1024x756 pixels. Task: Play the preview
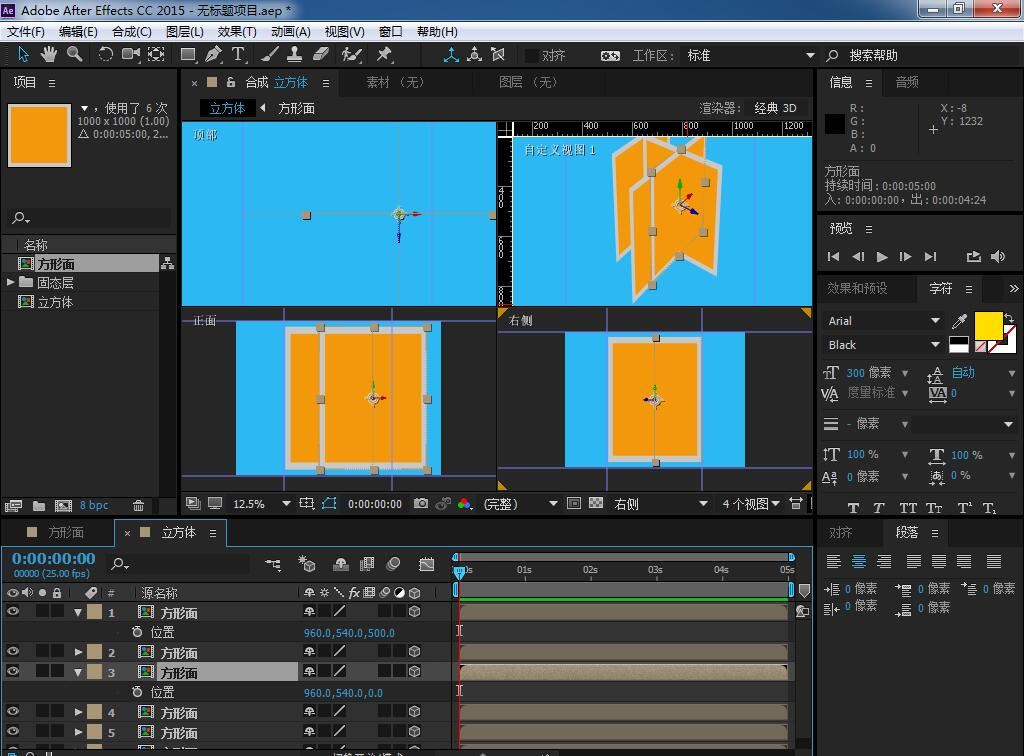click(882, 257)
